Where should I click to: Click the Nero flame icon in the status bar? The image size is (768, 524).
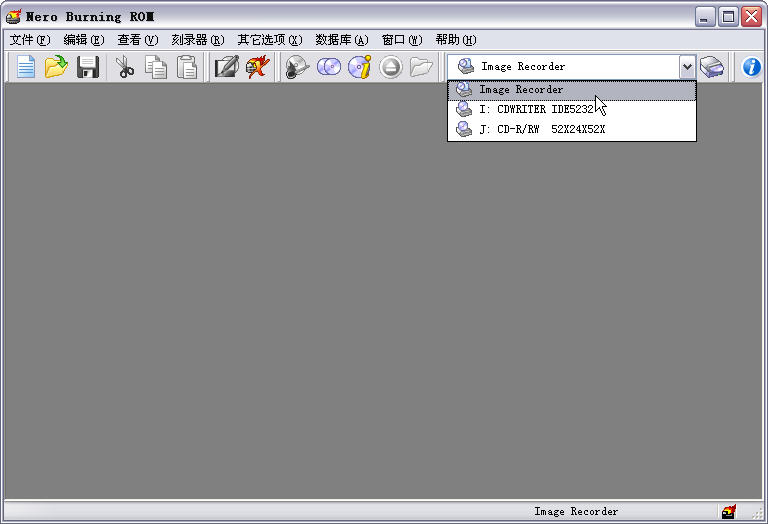tap(729, 511)
